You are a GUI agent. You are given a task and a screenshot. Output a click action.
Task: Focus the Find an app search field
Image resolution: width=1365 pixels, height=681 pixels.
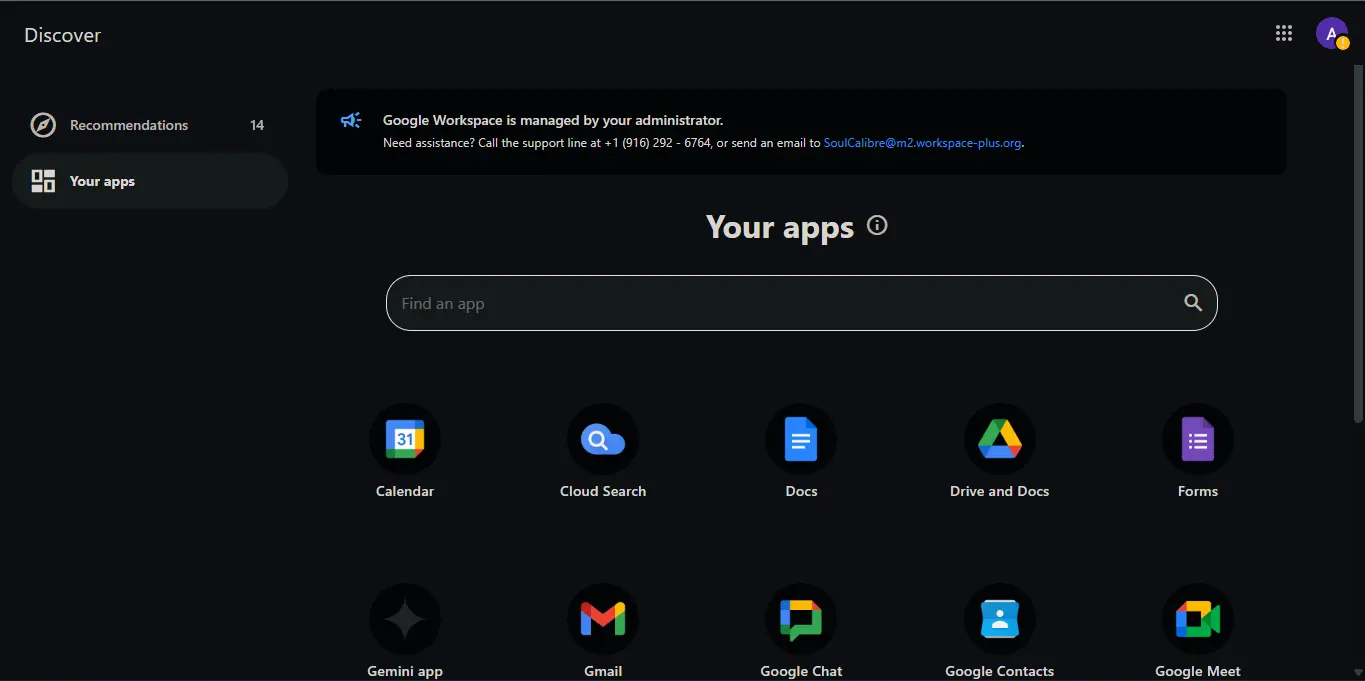pyautogui.click(x=801, y=303)
